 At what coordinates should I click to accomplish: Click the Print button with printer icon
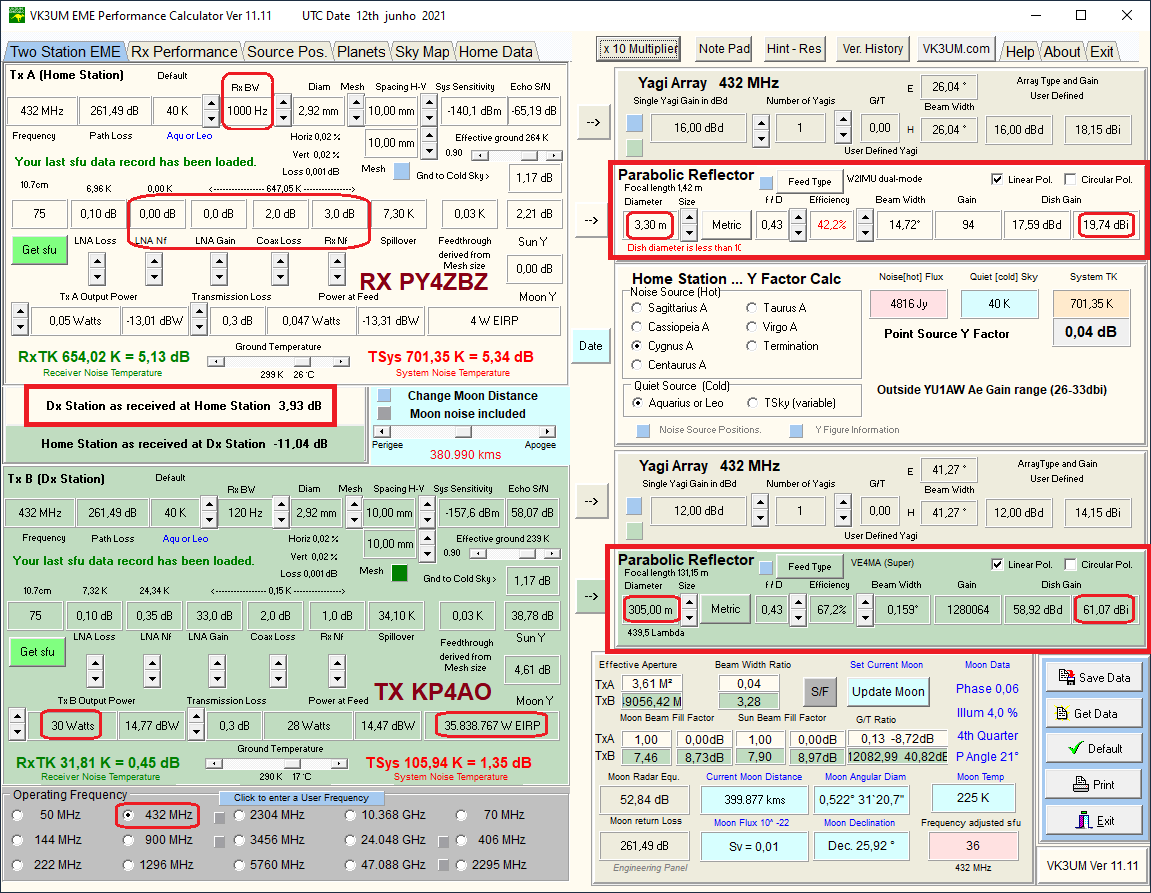click(1094, 785)
